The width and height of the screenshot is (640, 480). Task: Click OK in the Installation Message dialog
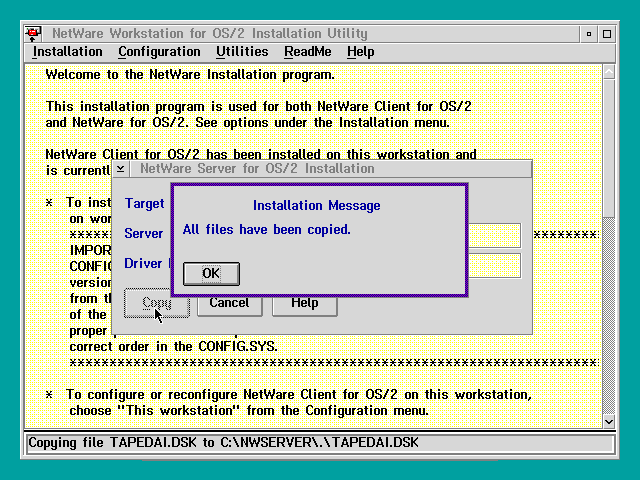tap(211, 273)
